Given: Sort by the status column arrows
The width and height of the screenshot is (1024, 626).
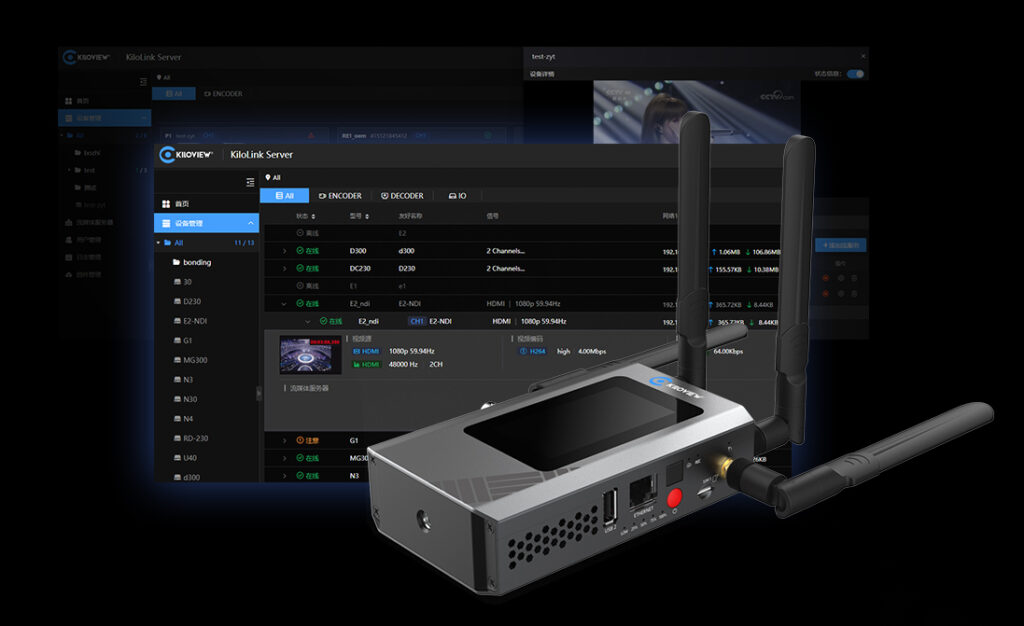Looking at the screenshot, I should 313,216.
